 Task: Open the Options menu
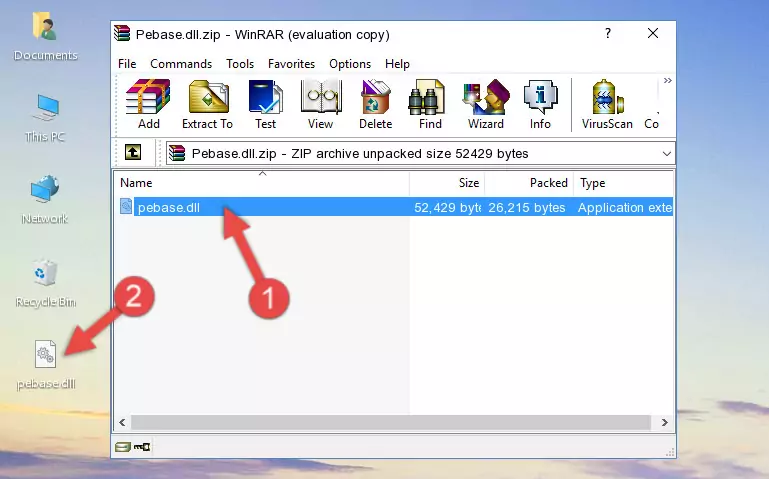pos(350,64)
